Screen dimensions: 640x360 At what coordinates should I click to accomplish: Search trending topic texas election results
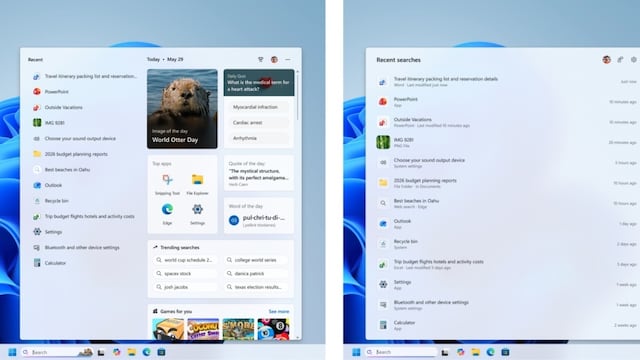pyautogui.click(x=256, y=287)
